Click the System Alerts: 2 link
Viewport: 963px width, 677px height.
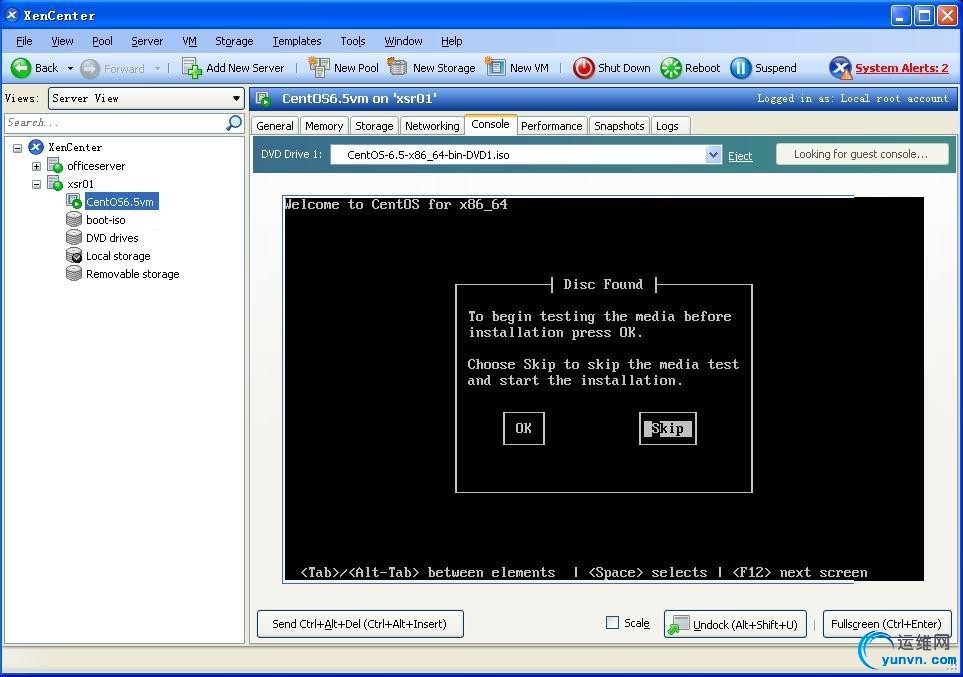tap(902, 68)
